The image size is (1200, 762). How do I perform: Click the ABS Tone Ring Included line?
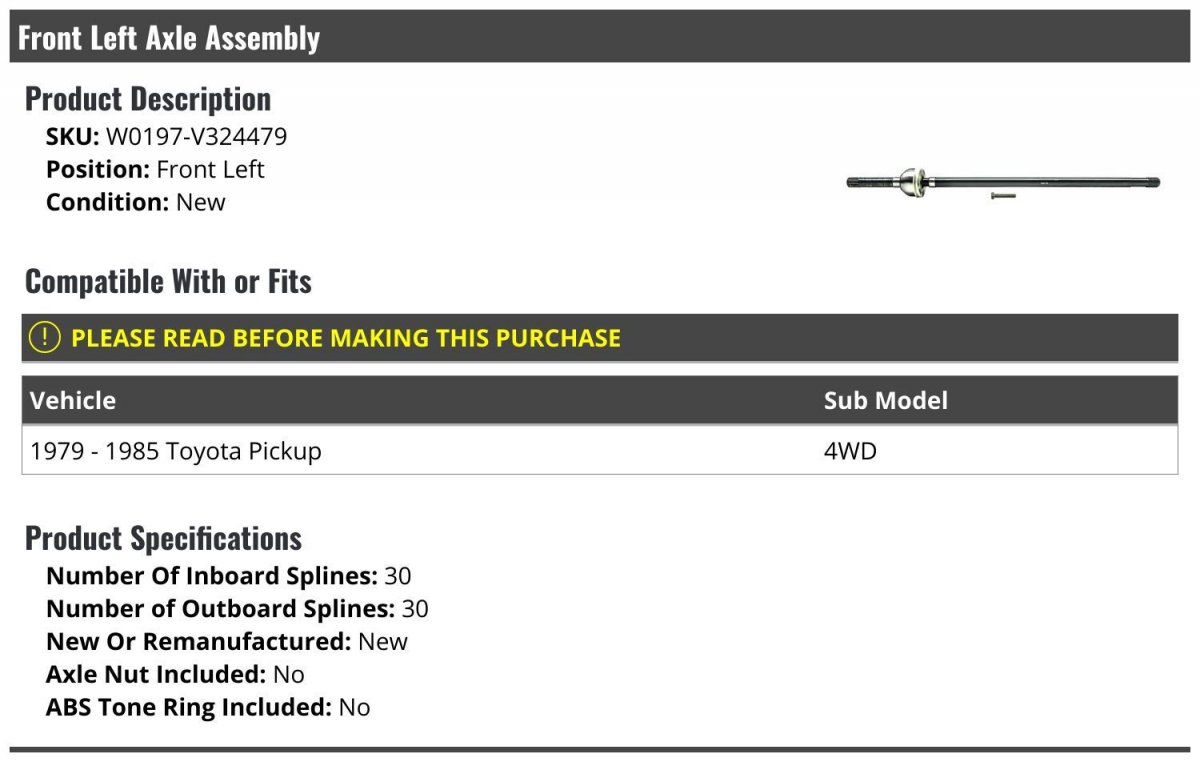(x=208, y=707)
